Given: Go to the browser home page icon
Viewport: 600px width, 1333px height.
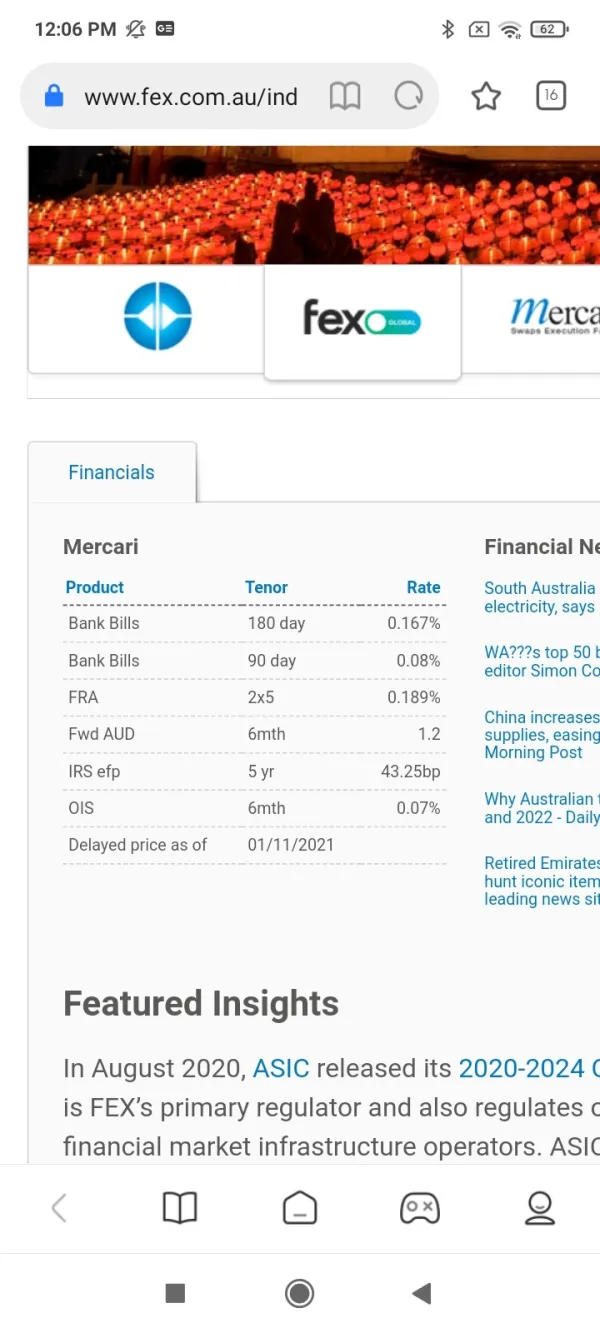Looking at the screenshot, I should (300, 1208).
